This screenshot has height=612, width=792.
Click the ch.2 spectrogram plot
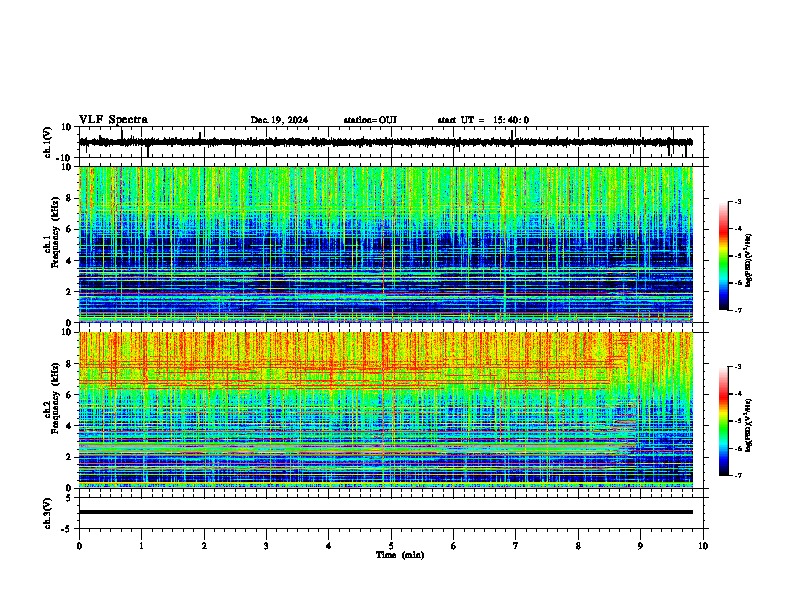tap(386, 409)
